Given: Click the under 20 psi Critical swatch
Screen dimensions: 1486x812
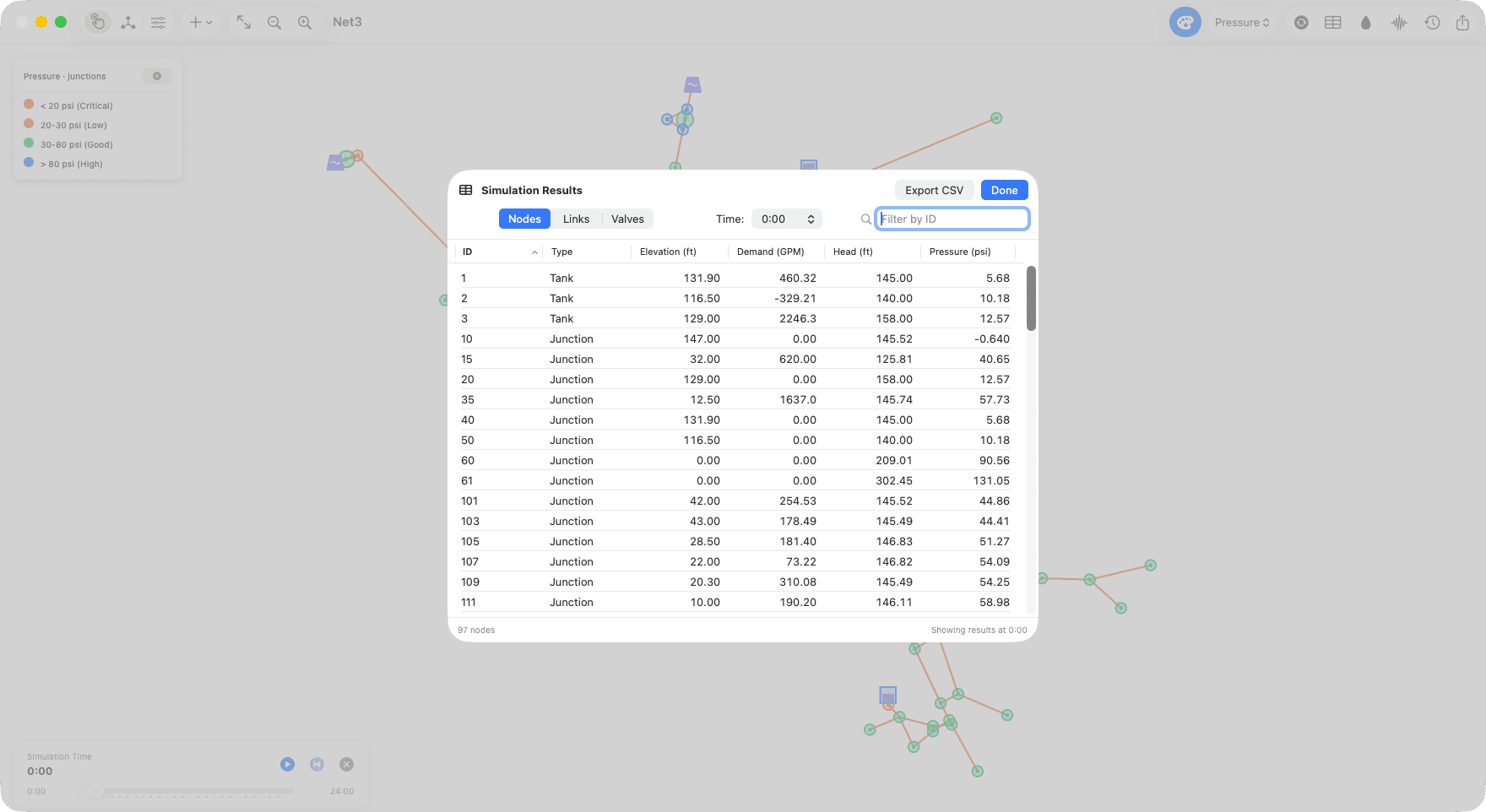Looking at the screenshot, I should pyautogui.click(x=29, y=104).
